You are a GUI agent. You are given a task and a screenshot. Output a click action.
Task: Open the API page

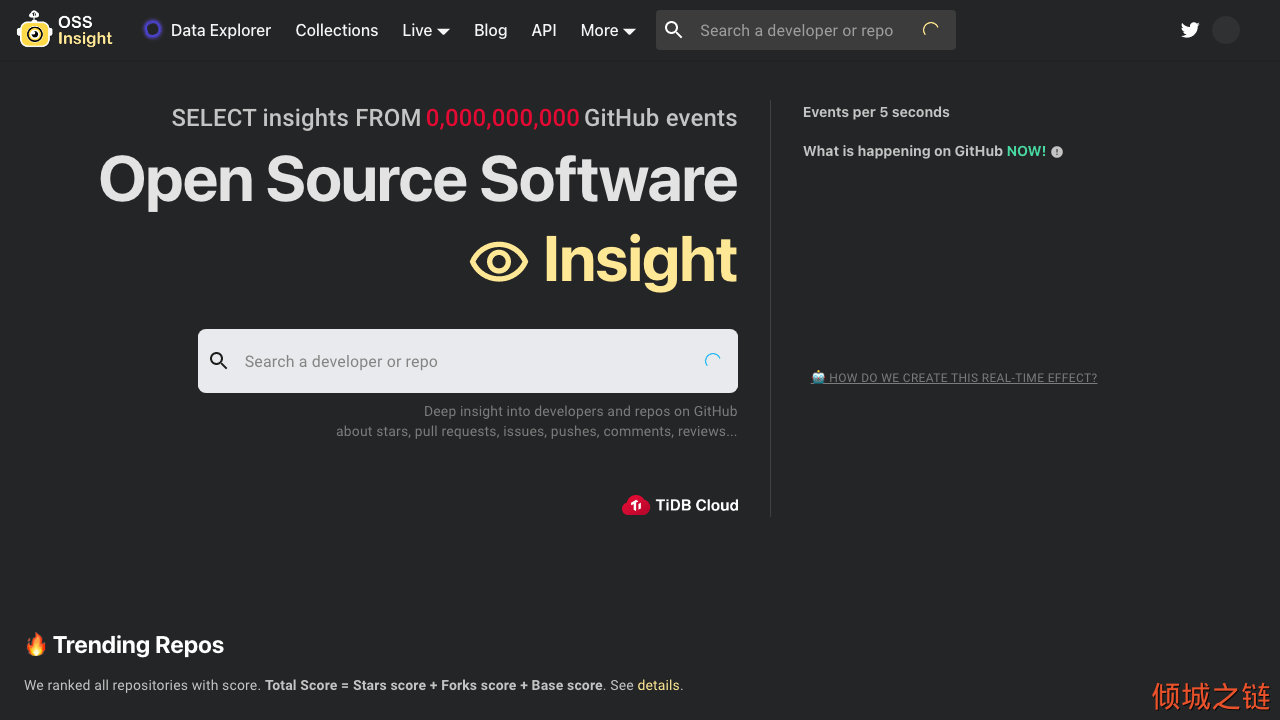click(x=544, y=30)
